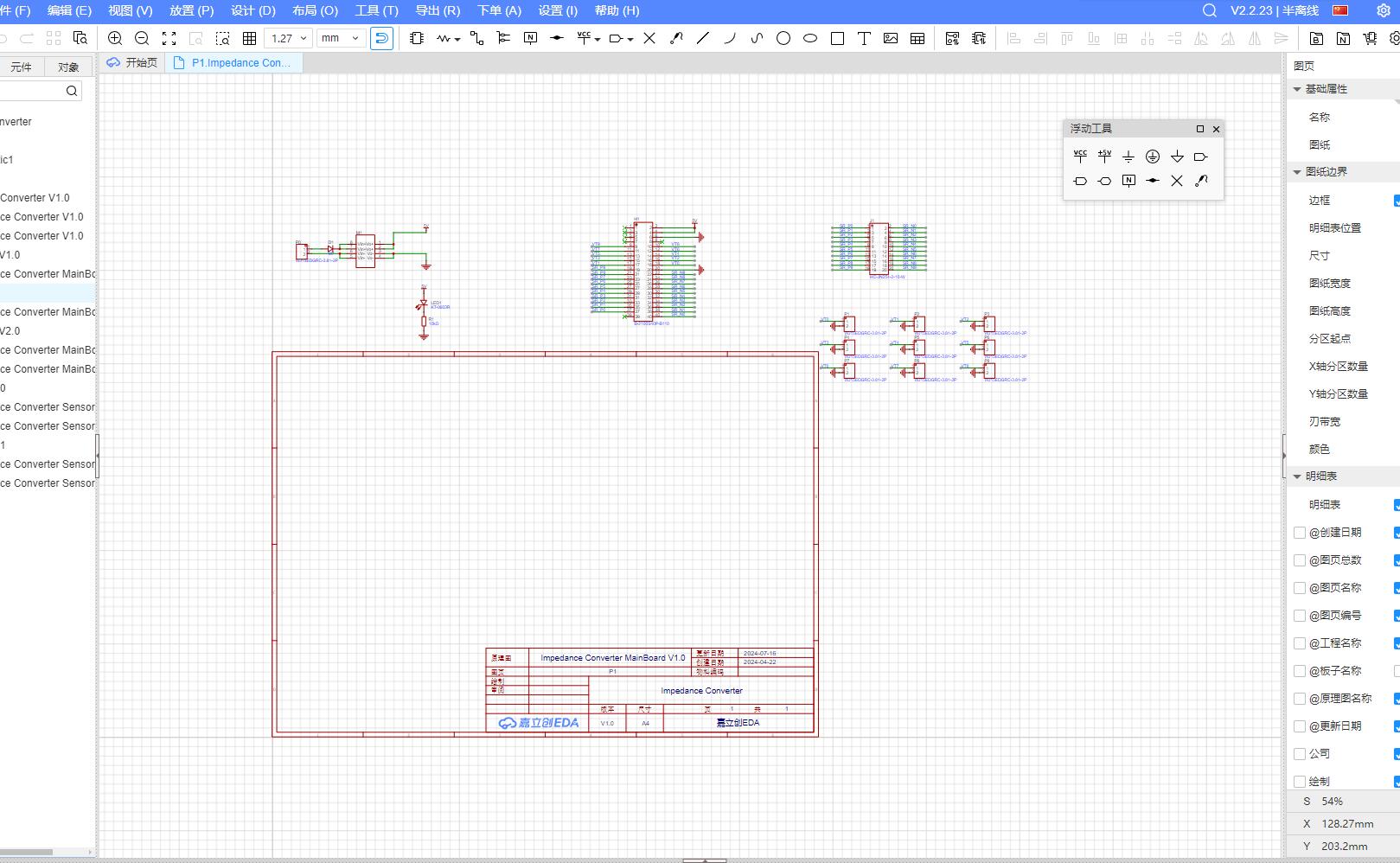
Task: Click Impedance Converter MainBoard V1.0 title block text
Action: pos(612,657)
